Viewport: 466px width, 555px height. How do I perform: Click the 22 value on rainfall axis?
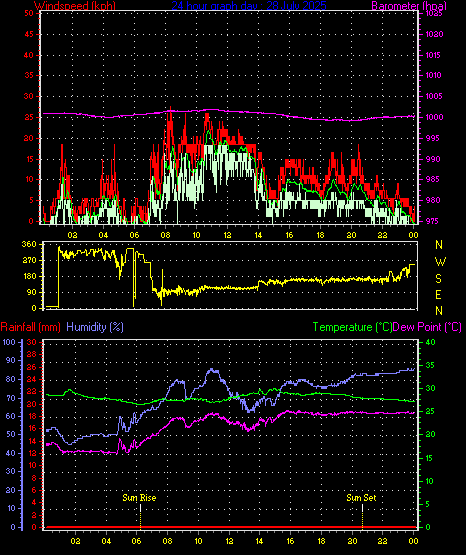32,391
